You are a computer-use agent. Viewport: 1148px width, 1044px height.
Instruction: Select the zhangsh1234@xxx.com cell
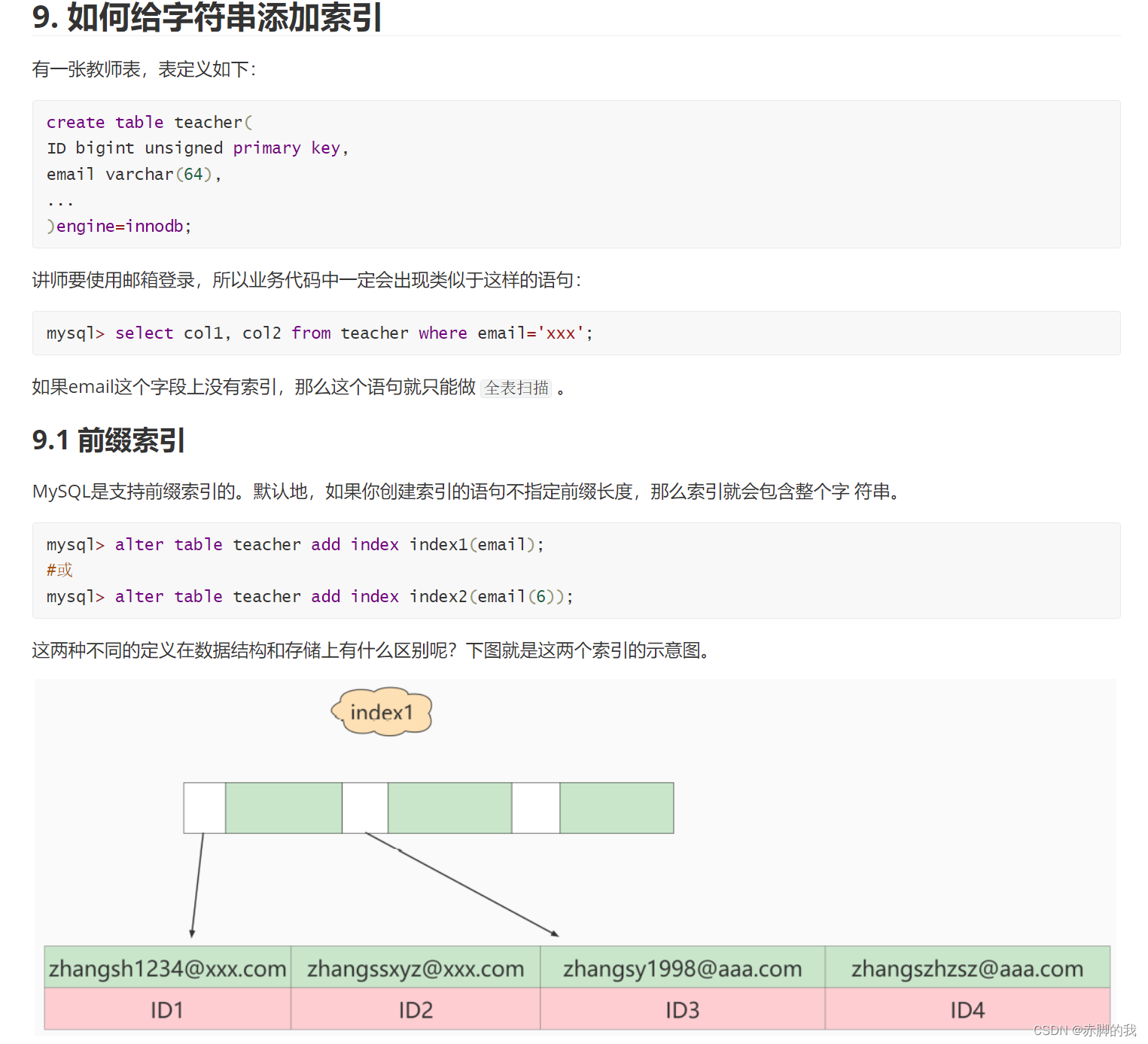tap(166, 969)
